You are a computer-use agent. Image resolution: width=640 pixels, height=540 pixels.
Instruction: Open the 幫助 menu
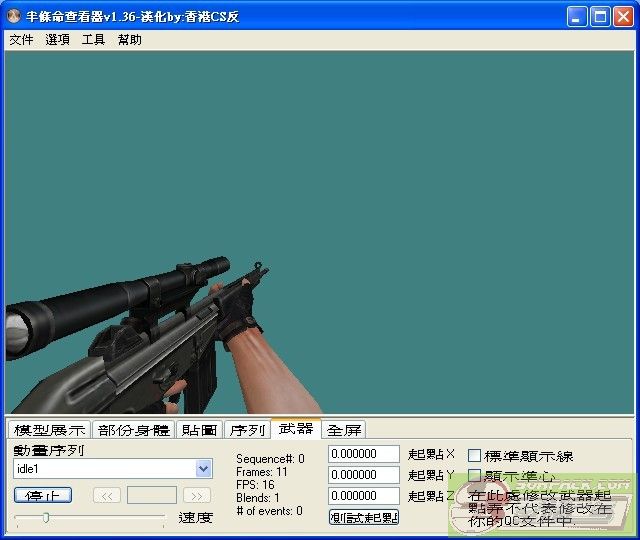pyautogui.click(x=129, y=40)
